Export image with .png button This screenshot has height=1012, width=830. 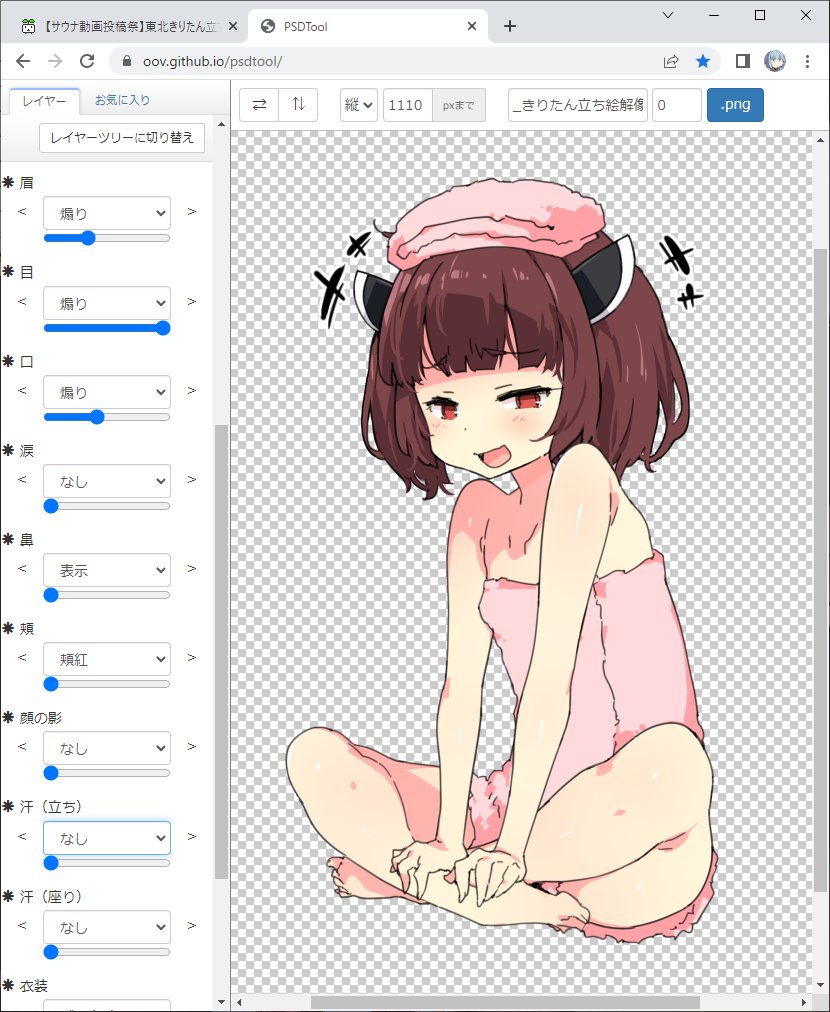735,105
